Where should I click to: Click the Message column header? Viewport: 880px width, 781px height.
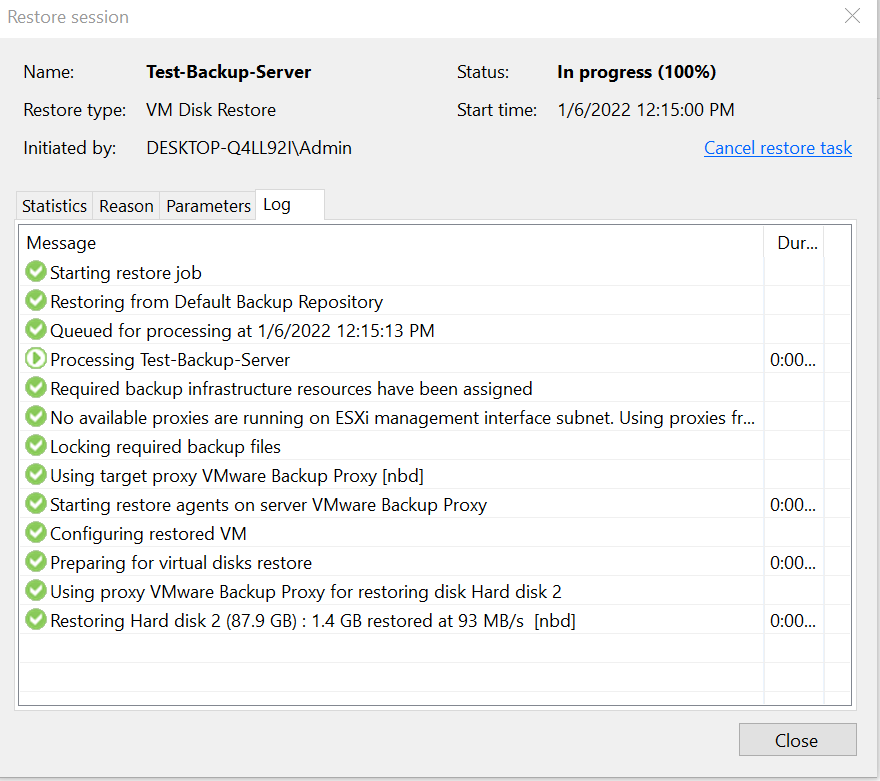(x=62, y=243)
